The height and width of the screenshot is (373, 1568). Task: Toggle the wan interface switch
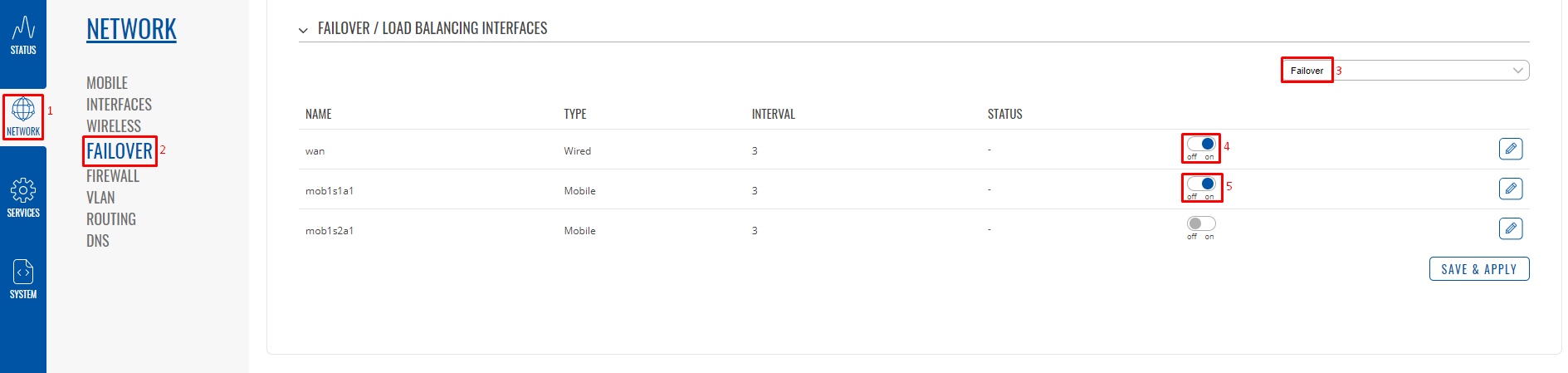1201,144
